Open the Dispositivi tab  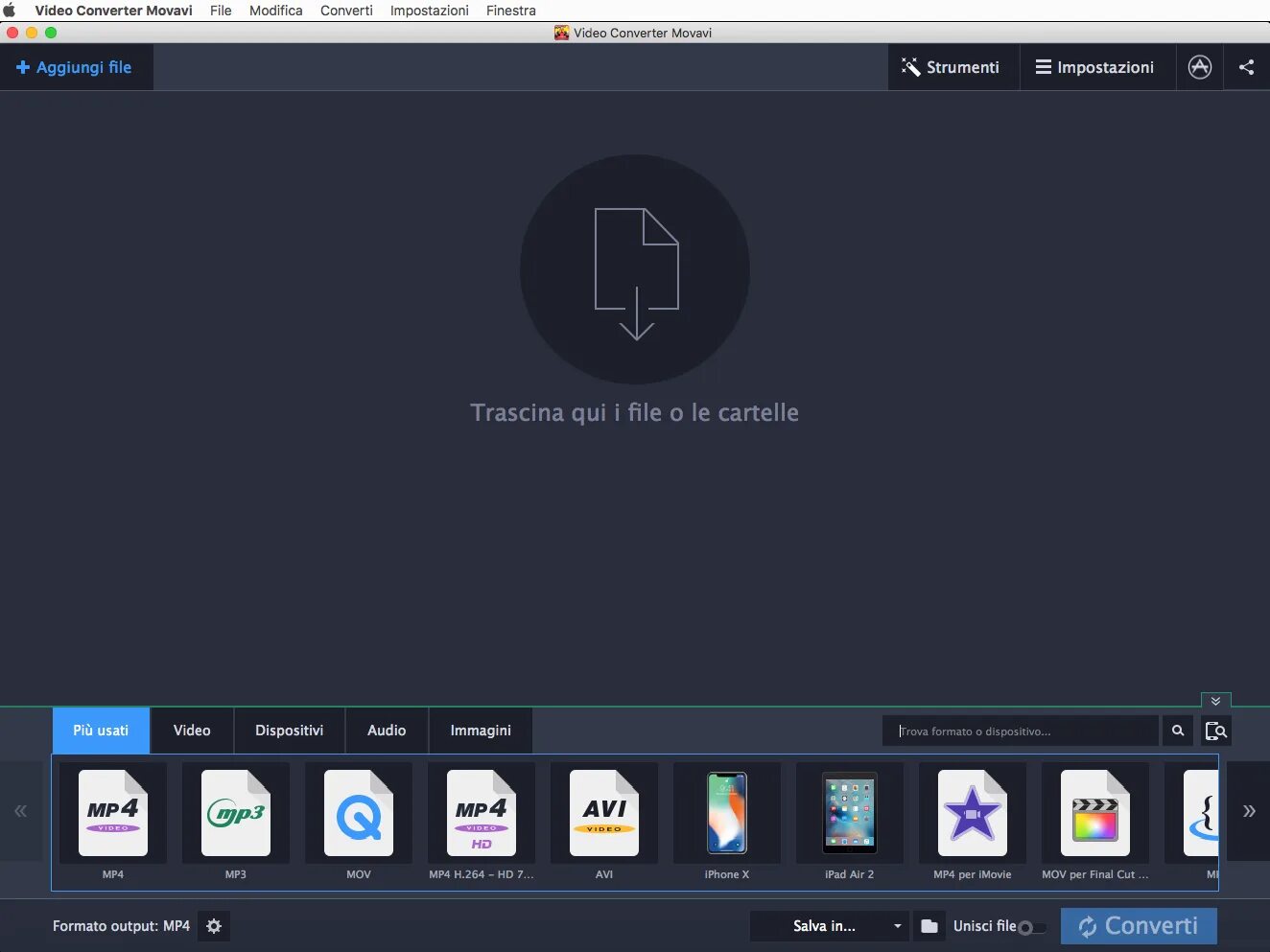point(289,731)
